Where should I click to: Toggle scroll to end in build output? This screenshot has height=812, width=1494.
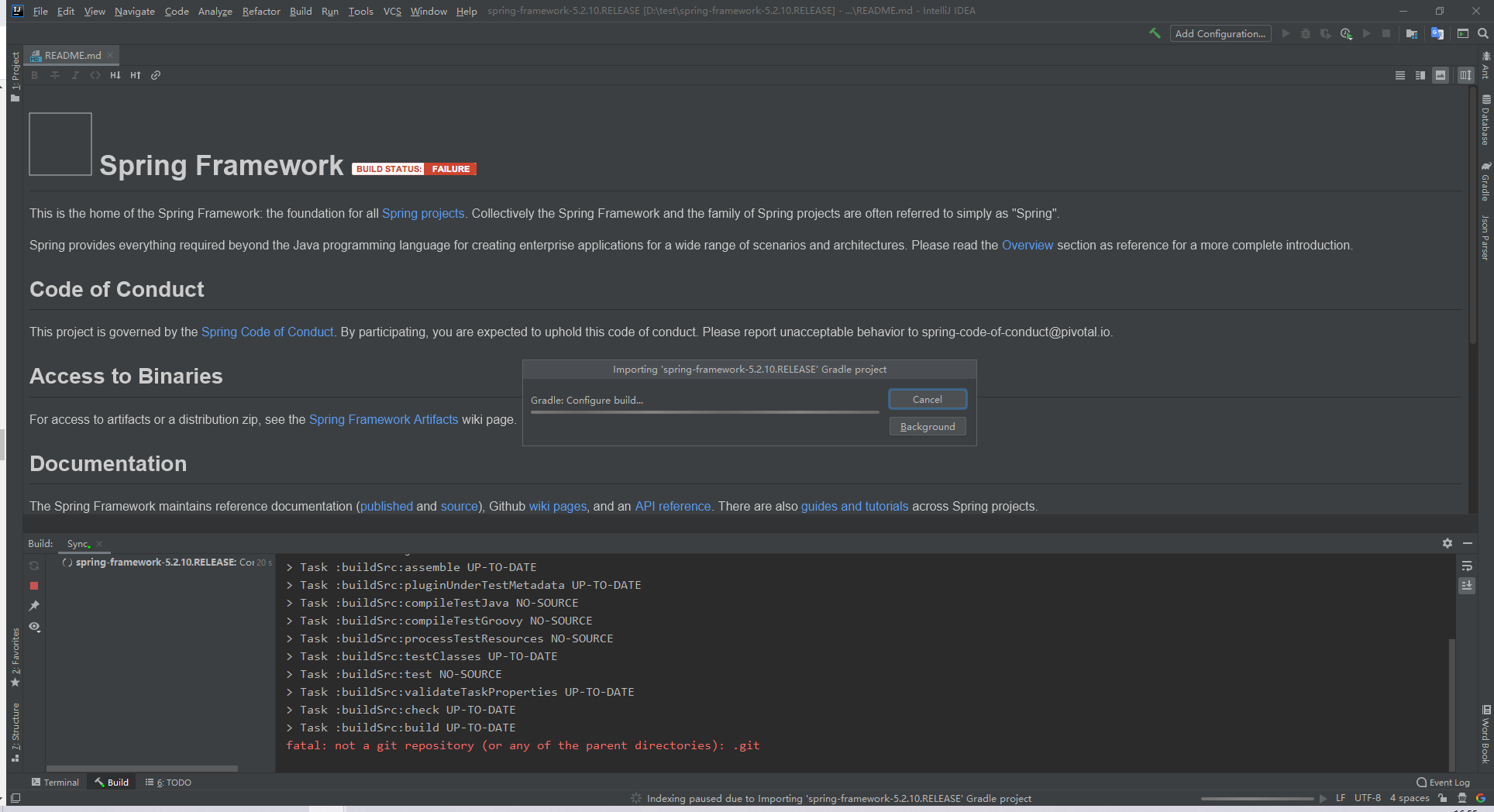(x=1467, y=586)
